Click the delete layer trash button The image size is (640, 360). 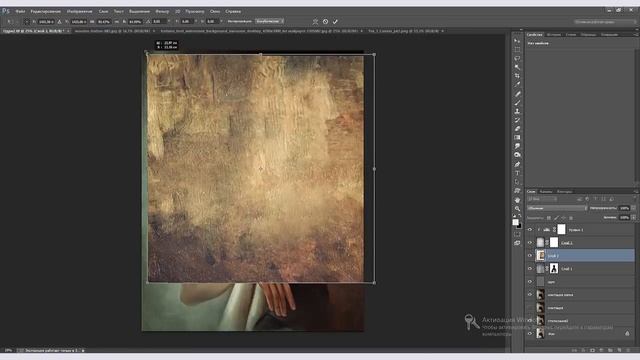[628, 350]
